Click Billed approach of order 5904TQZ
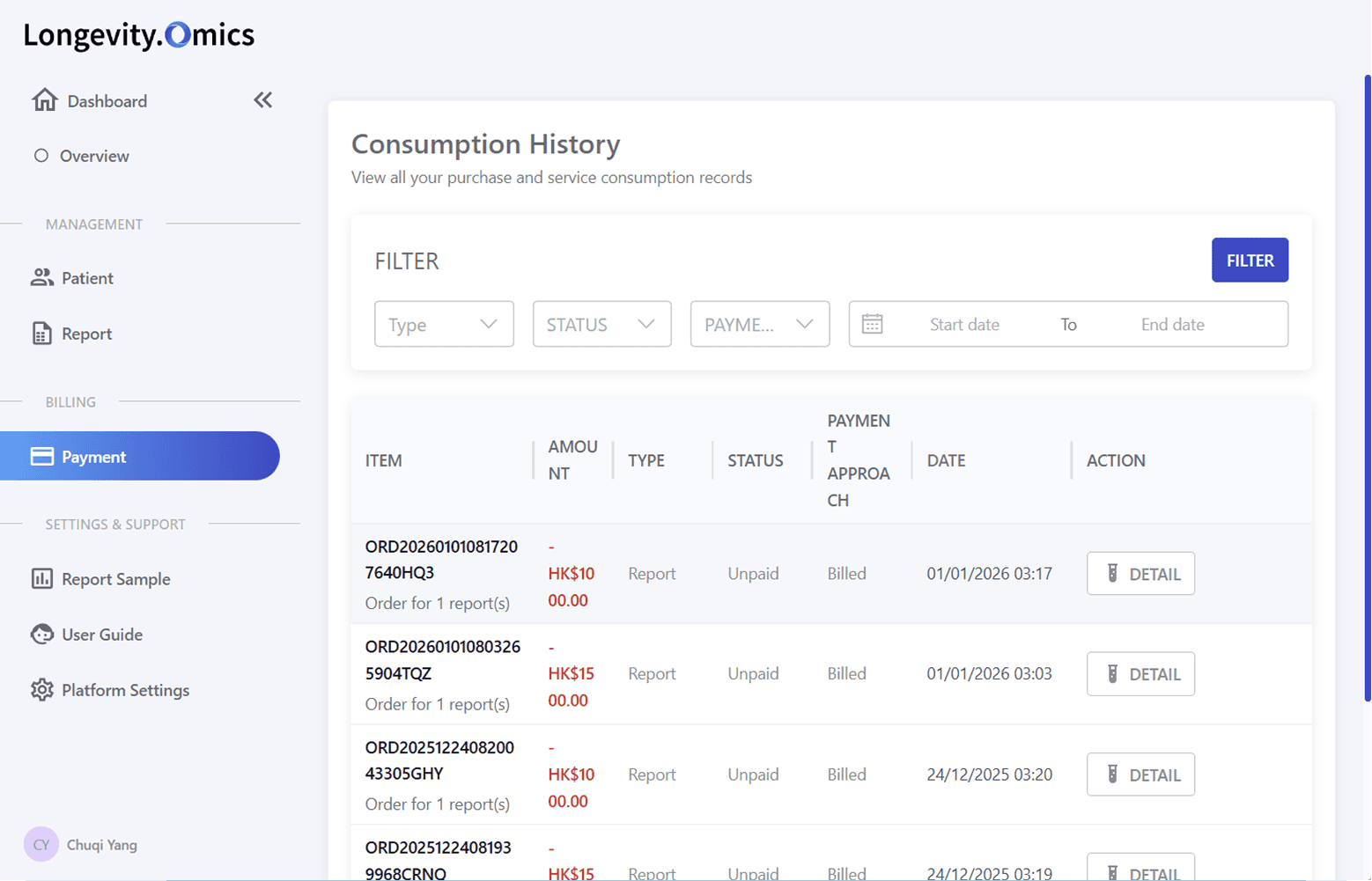1372x881 pixels. click(x=846, y=674)
